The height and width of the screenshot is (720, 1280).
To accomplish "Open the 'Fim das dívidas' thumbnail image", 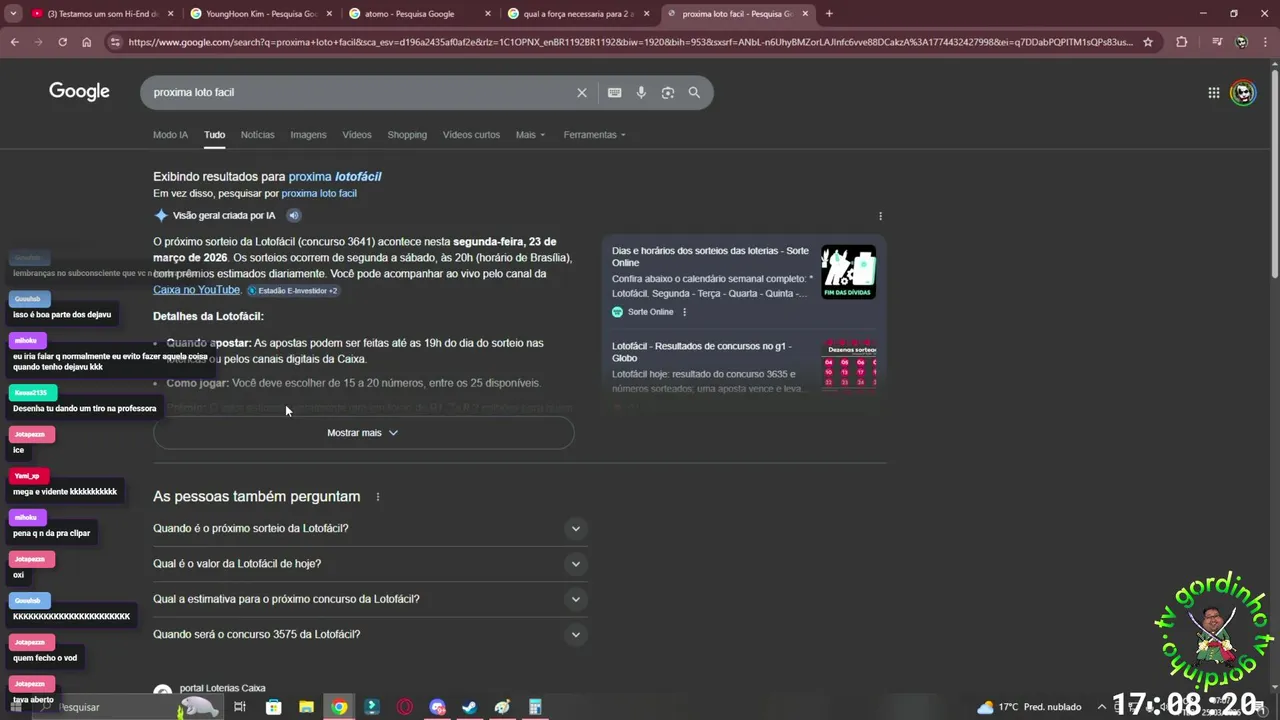I will (848, 272).
